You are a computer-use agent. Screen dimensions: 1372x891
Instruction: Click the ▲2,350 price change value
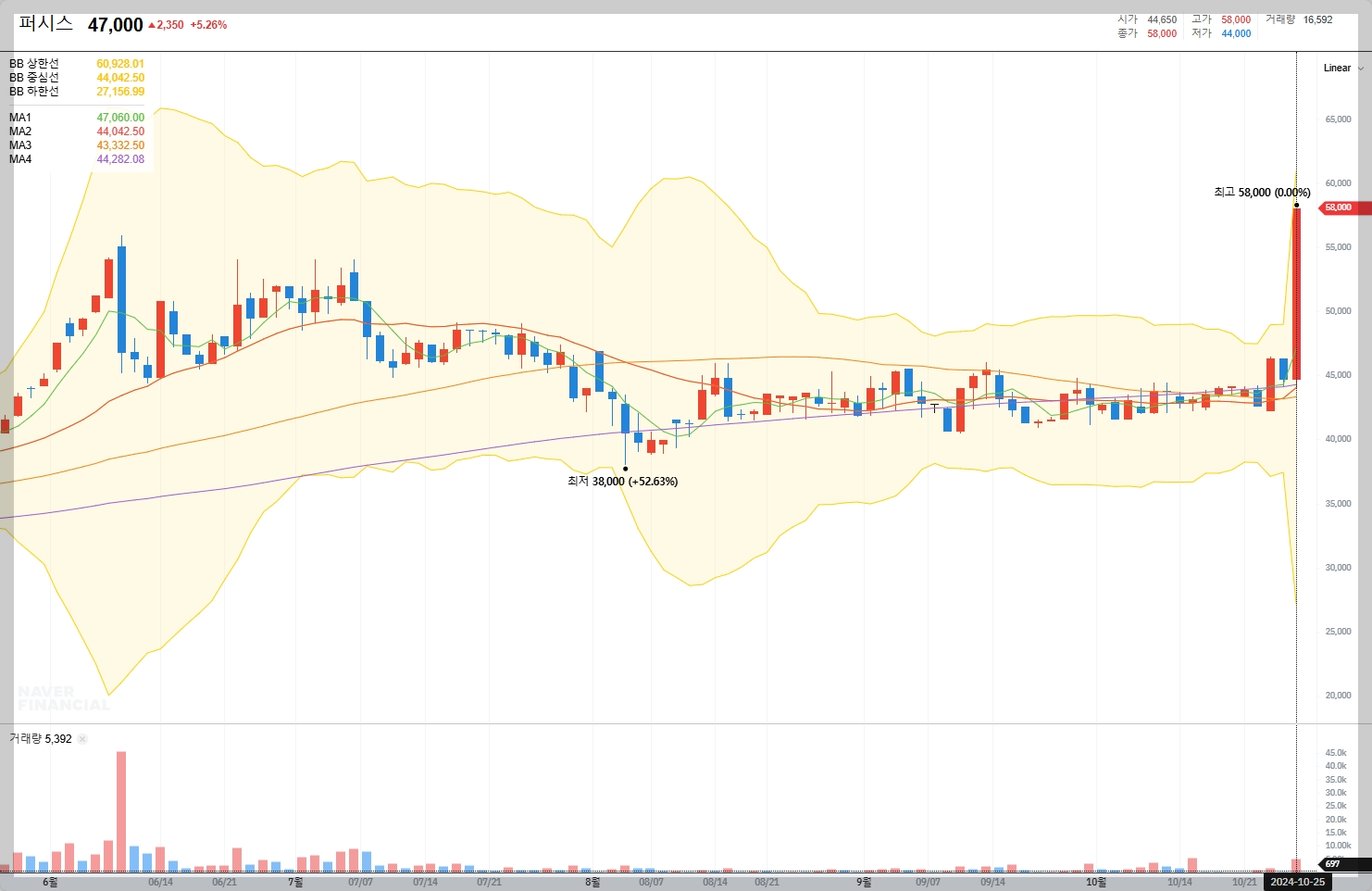click(166, 25)
